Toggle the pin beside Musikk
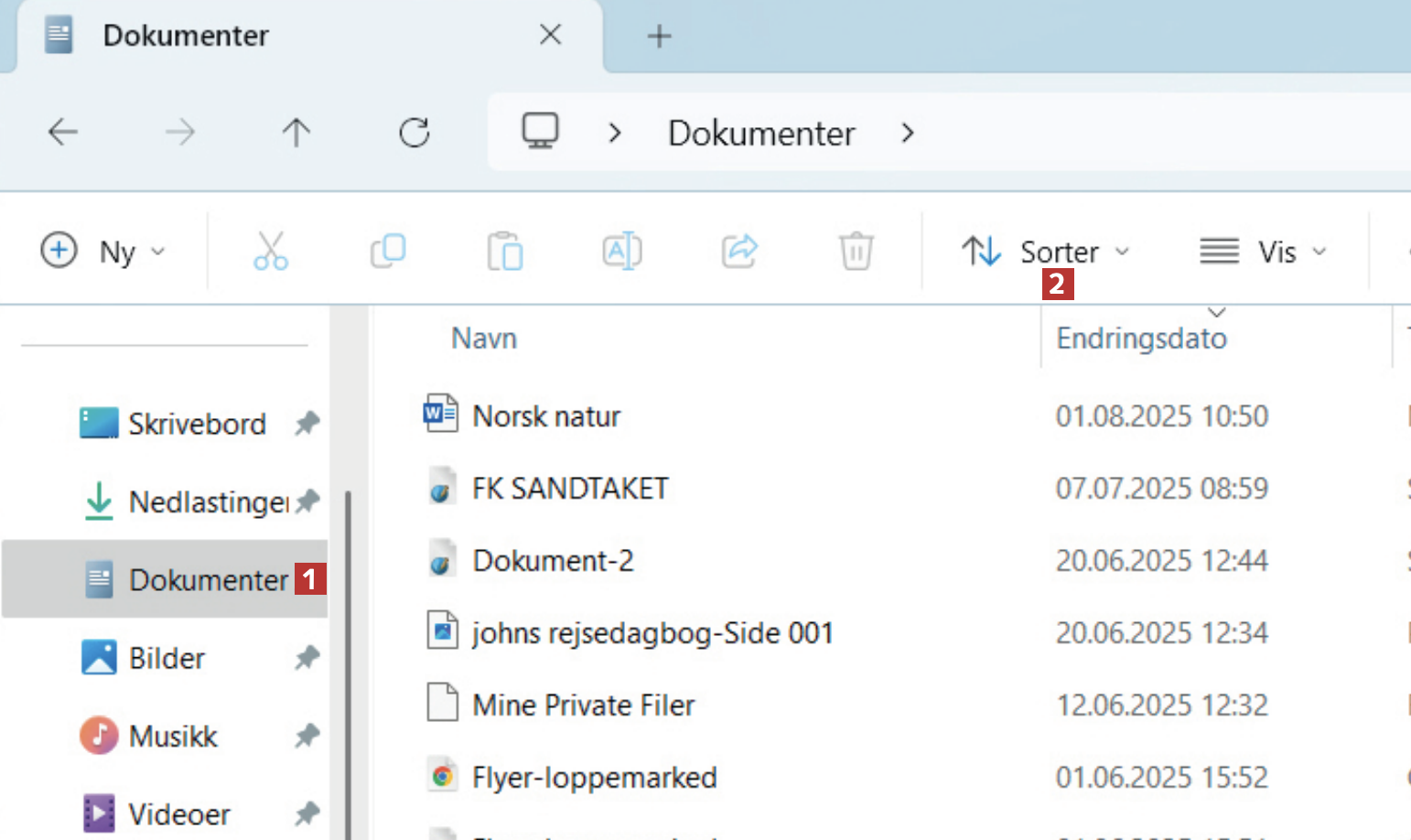The image size is (1411, 840). pyautogui.click(x=307, y=736)
